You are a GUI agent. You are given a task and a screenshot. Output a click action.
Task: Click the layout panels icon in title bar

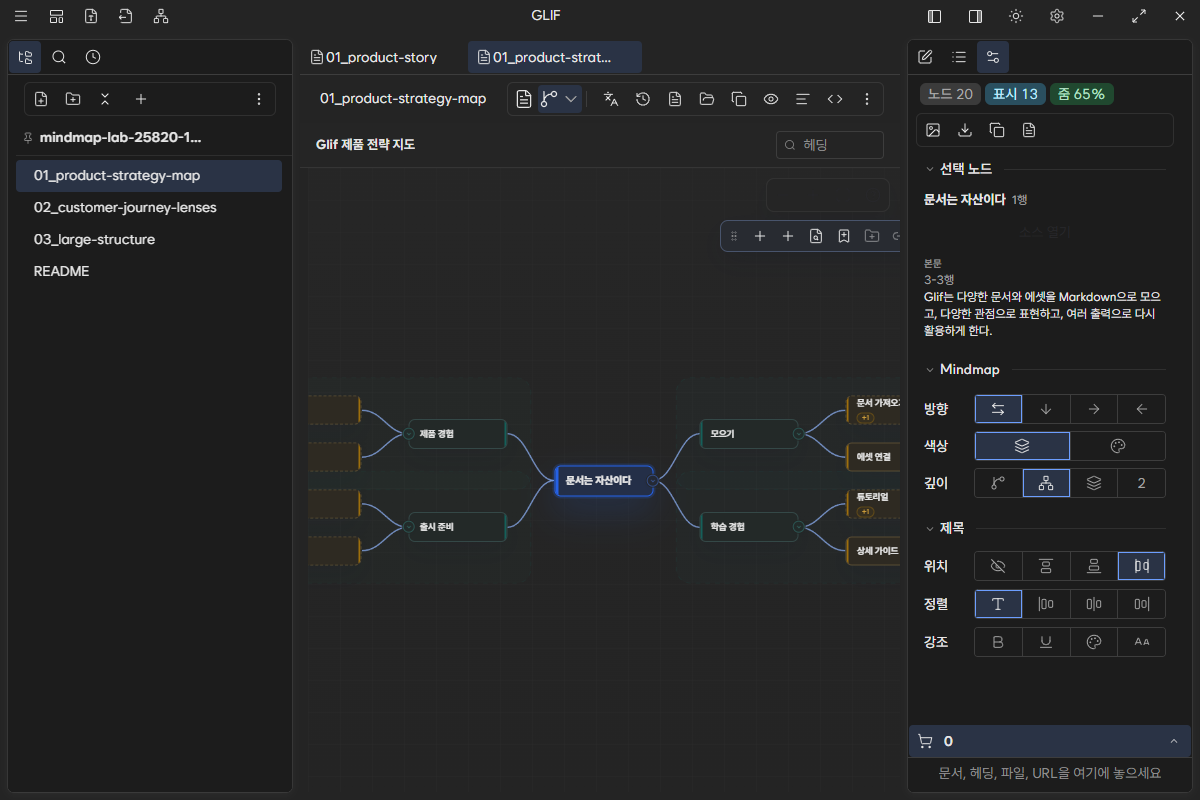(56, 16)
